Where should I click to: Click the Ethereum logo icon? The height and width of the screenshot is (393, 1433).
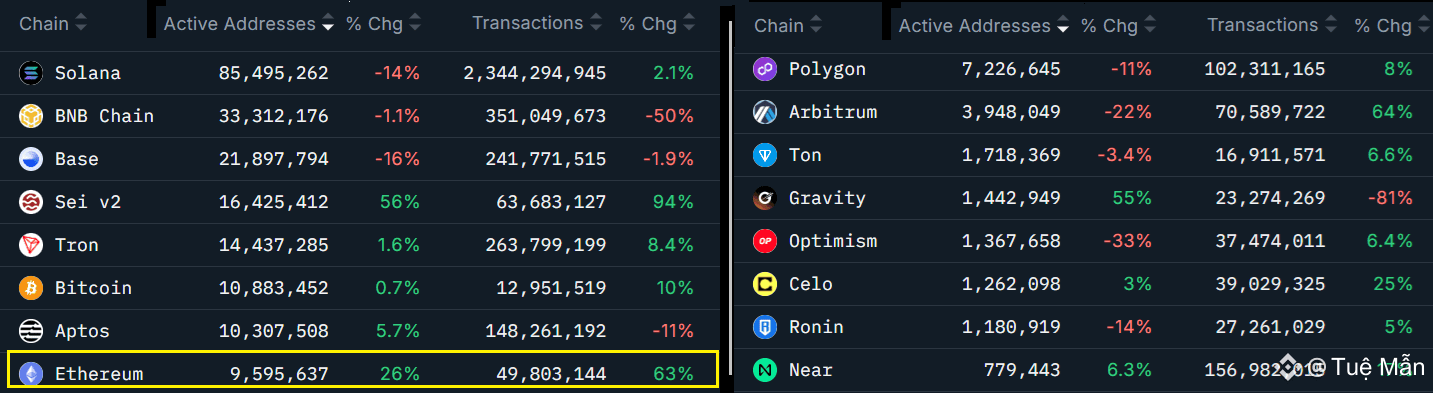[31, 374]
